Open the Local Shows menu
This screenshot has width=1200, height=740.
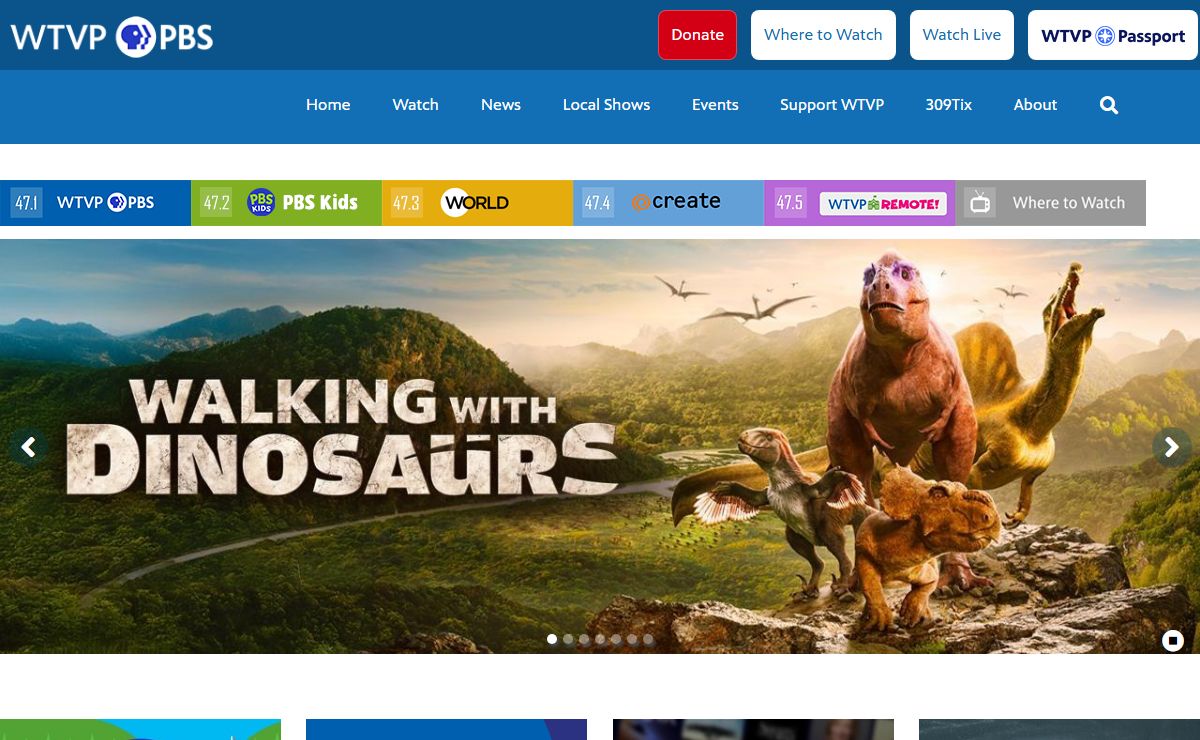tap(606, 105)
